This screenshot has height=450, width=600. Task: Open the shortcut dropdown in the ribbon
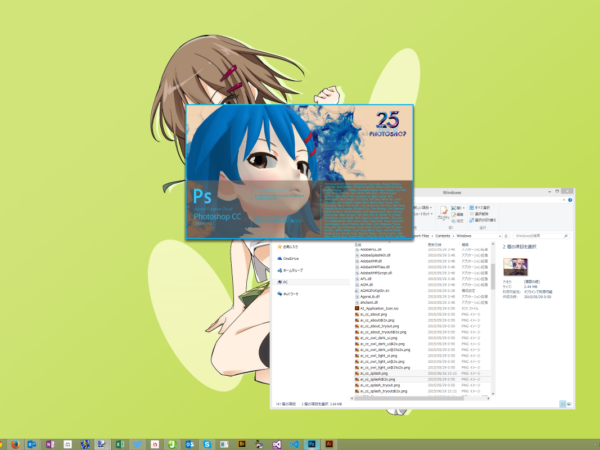tap(423, 214)
